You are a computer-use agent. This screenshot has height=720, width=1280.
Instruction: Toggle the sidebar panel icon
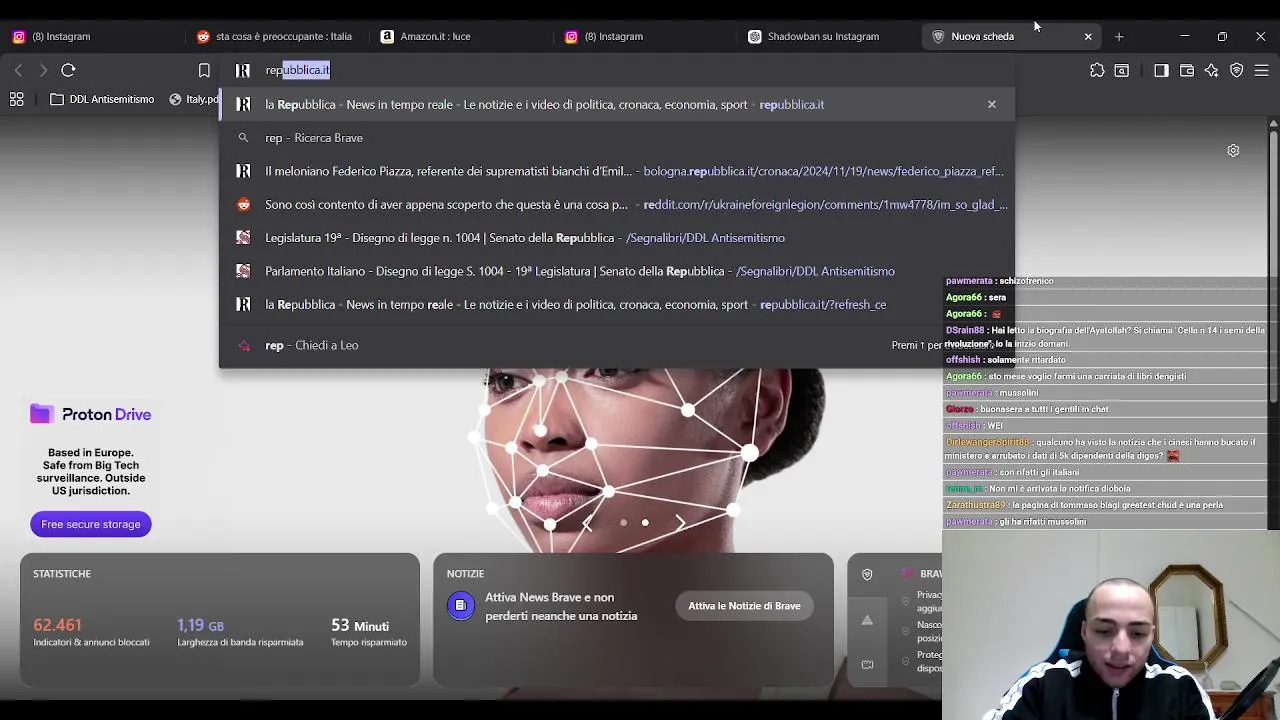click(1161, 70)
